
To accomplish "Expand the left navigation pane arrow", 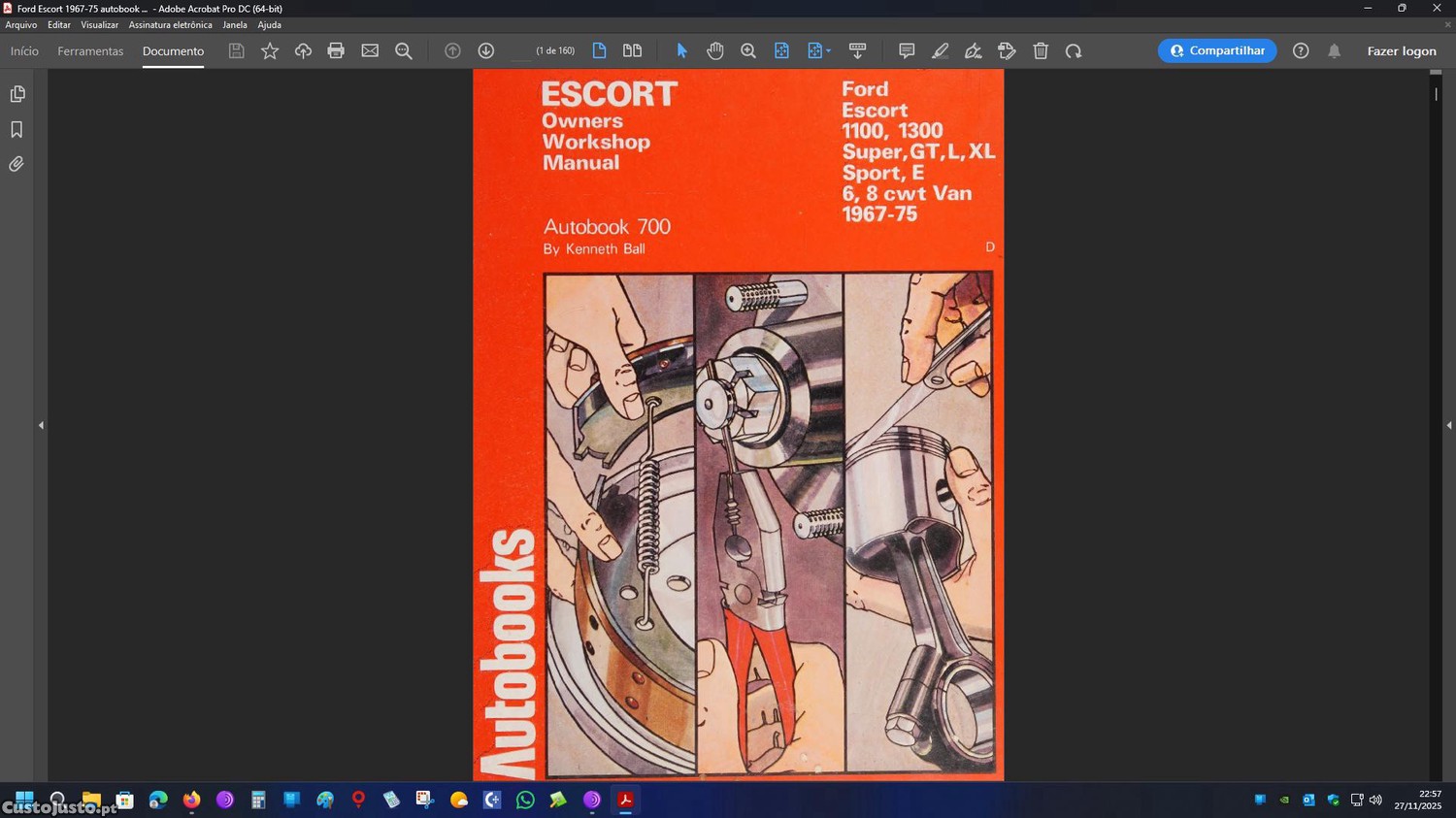I will [x=41, y=425].
